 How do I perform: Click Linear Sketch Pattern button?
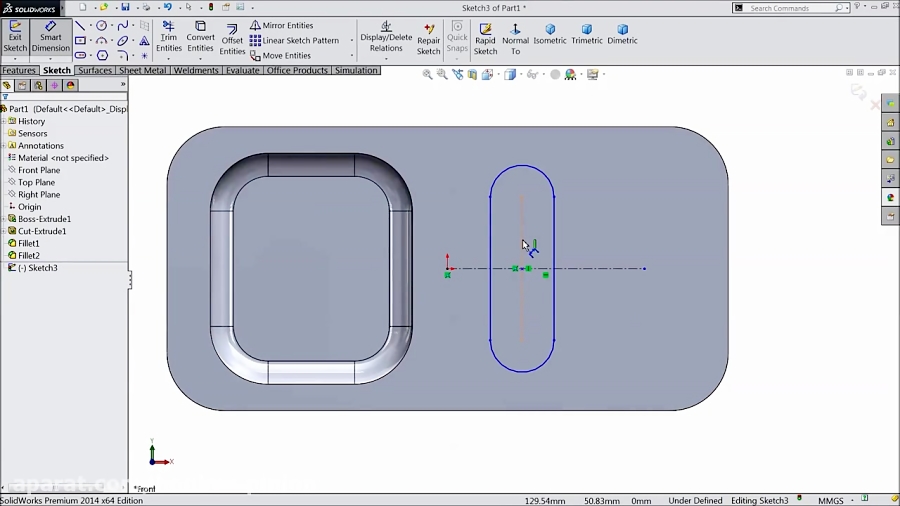click(x=294, y=41)
